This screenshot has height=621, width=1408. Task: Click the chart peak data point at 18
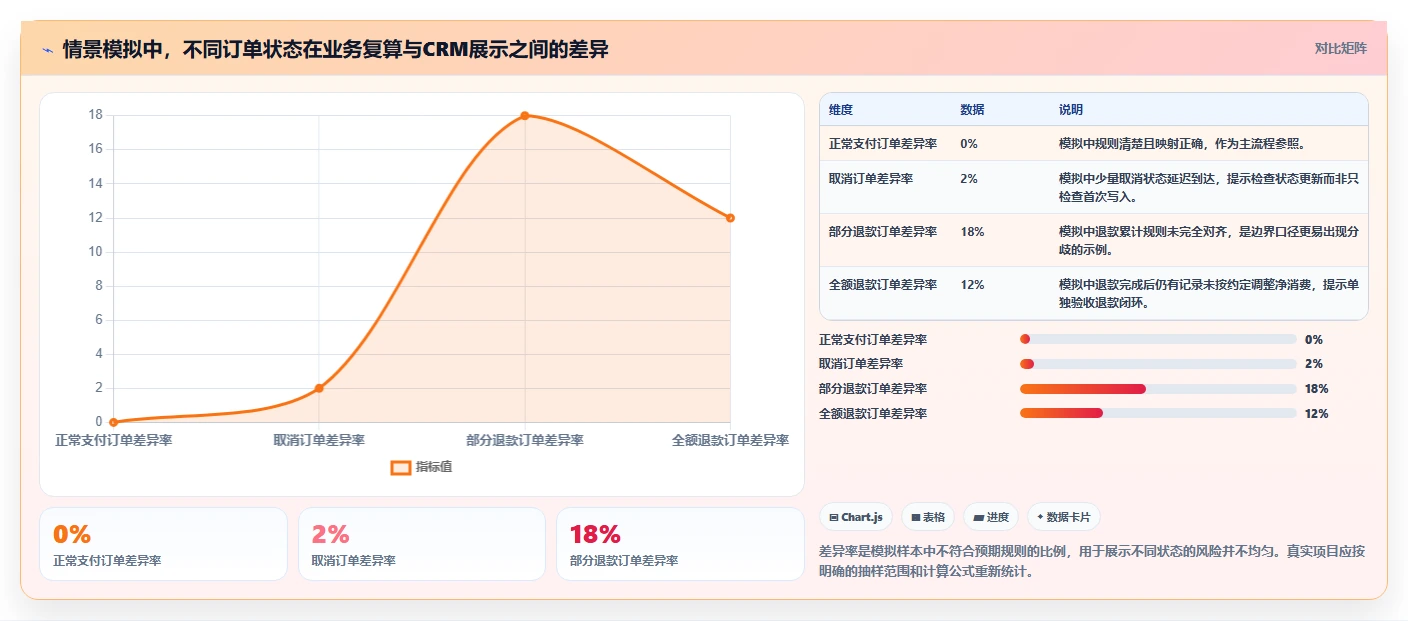(524, 115)
